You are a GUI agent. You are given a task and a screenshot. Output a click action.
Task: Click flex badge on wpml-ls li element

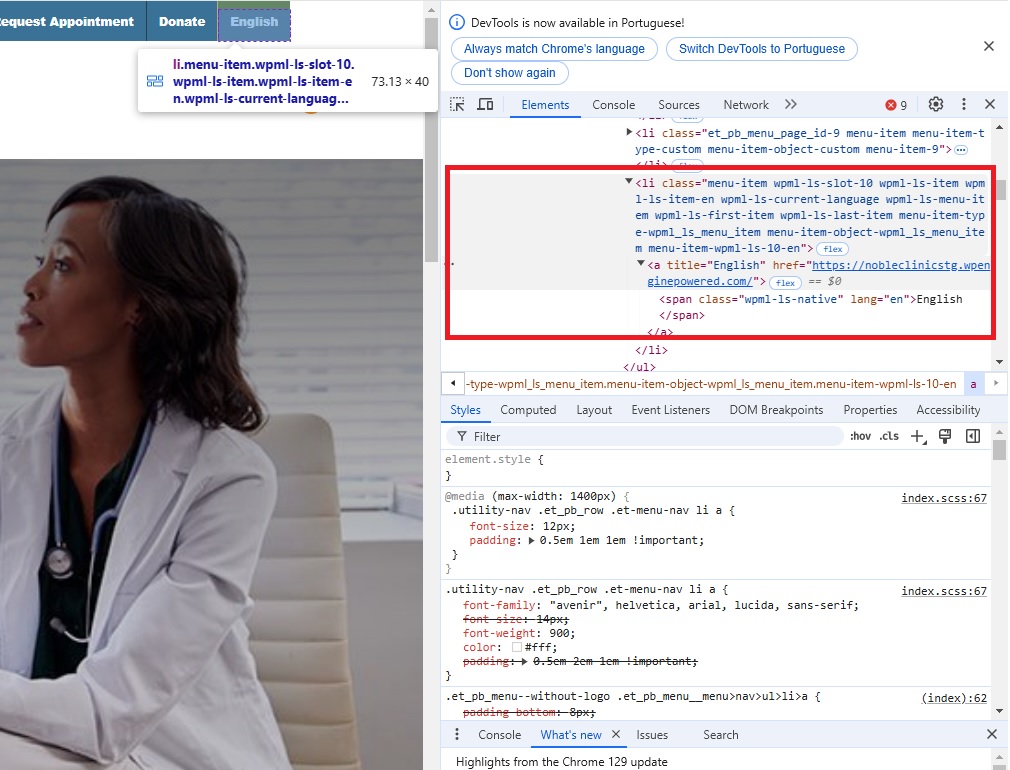832,249
